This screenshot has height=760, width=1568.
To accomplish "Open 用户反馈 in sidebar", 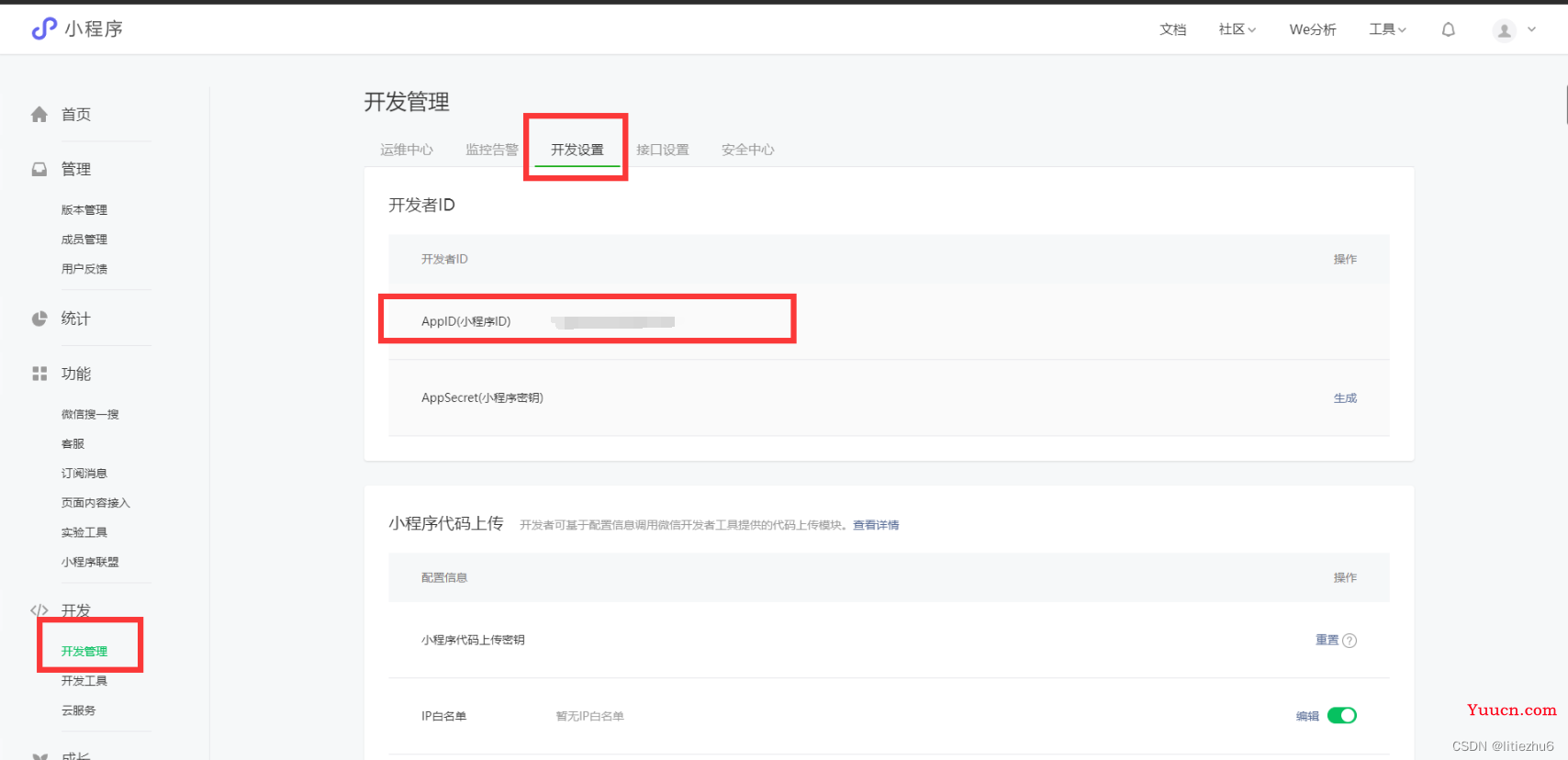I will (x=84, y=269).
